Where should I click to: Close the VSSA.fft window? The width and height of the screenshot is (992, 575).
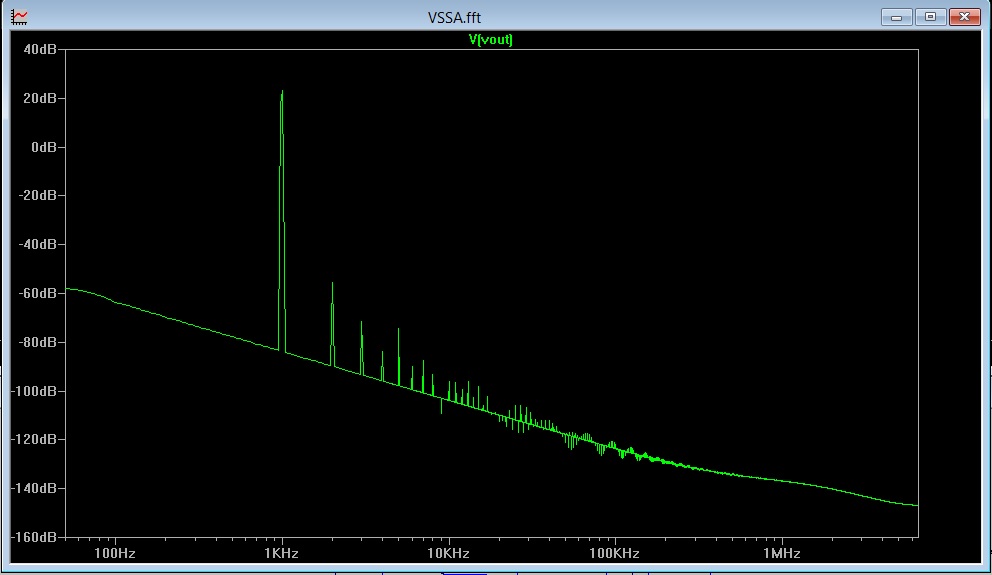(964, 17)
